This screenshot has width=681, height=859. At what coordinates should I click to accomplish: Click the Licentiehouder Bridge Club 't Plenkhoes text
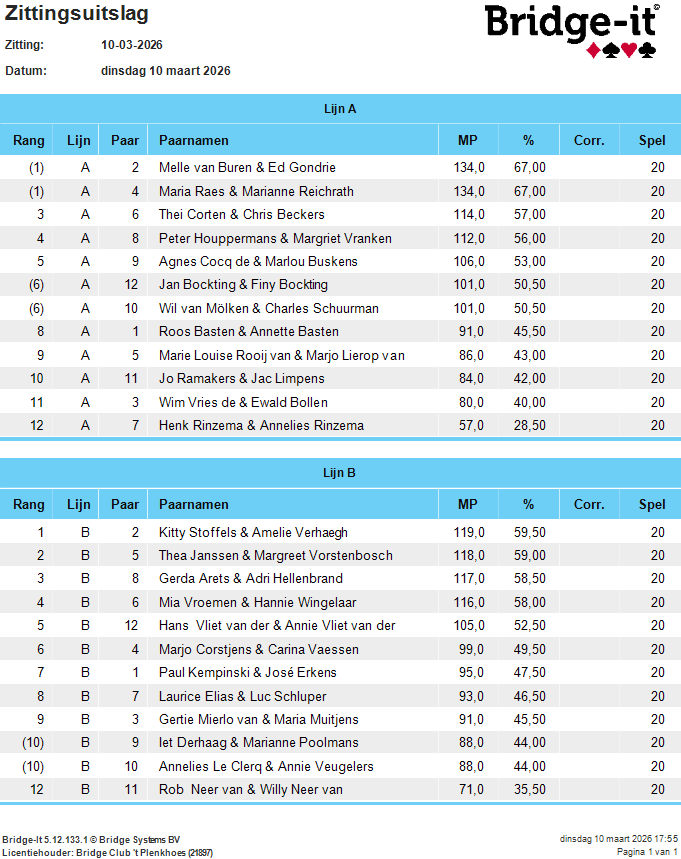click(x=107, y=852)
